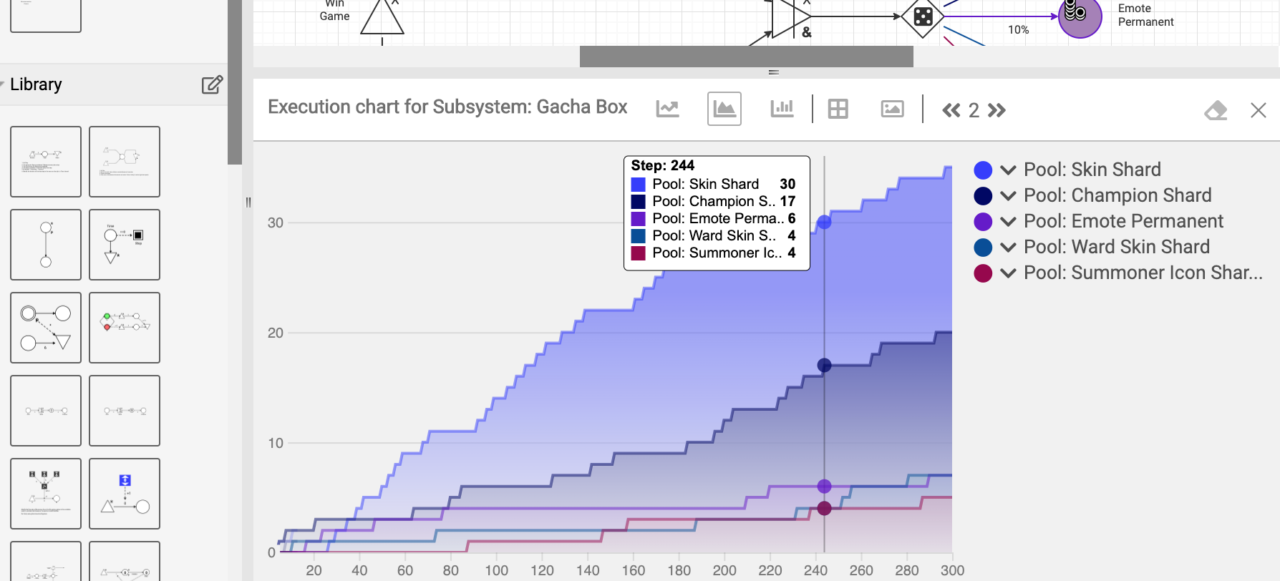This screenshot has height=581, width=1280.
Task: Select the first Library diagram thumbnail
Action: click(46, 161)
